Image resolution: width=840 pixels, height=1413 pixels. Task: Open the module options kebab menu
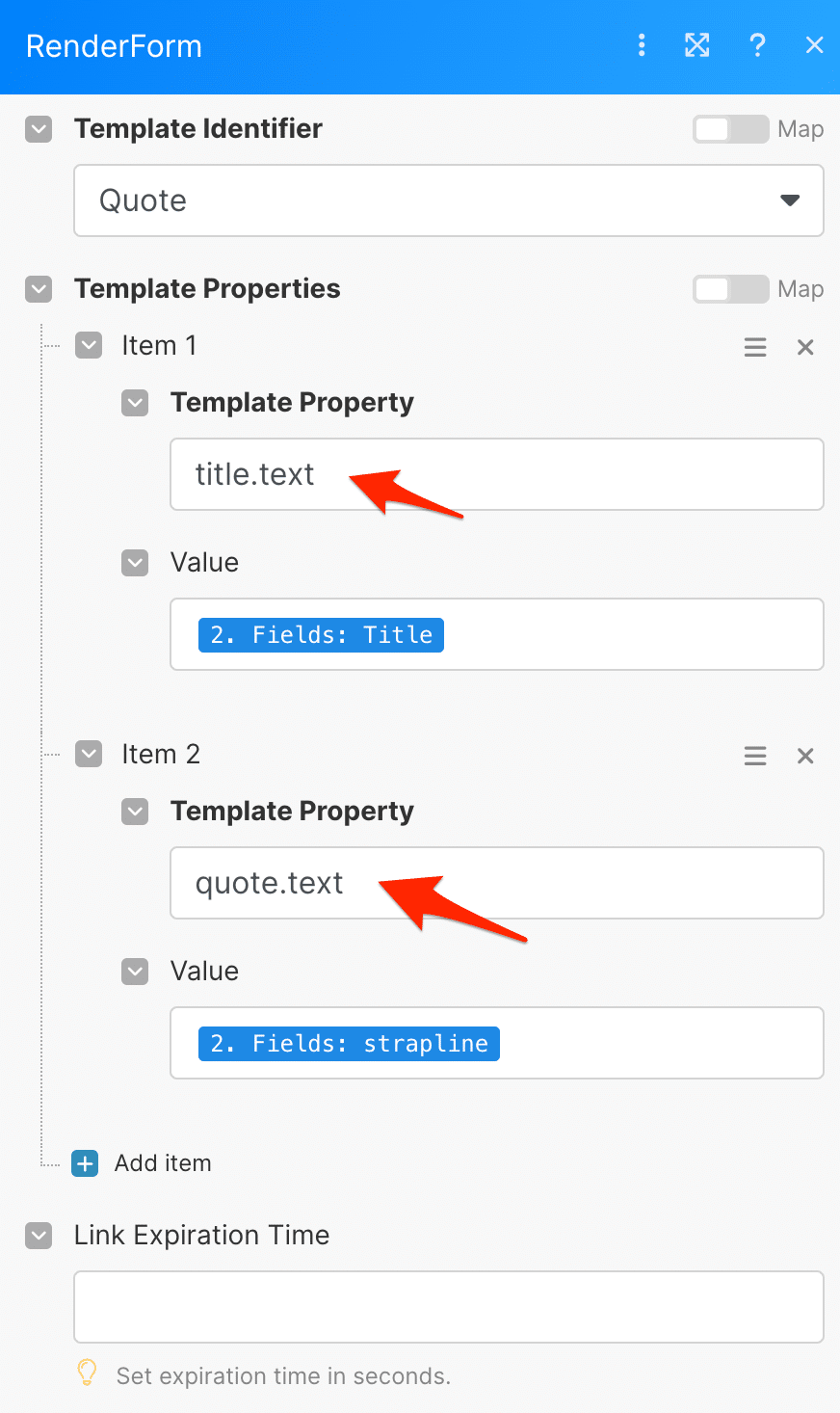pos(642,44)
